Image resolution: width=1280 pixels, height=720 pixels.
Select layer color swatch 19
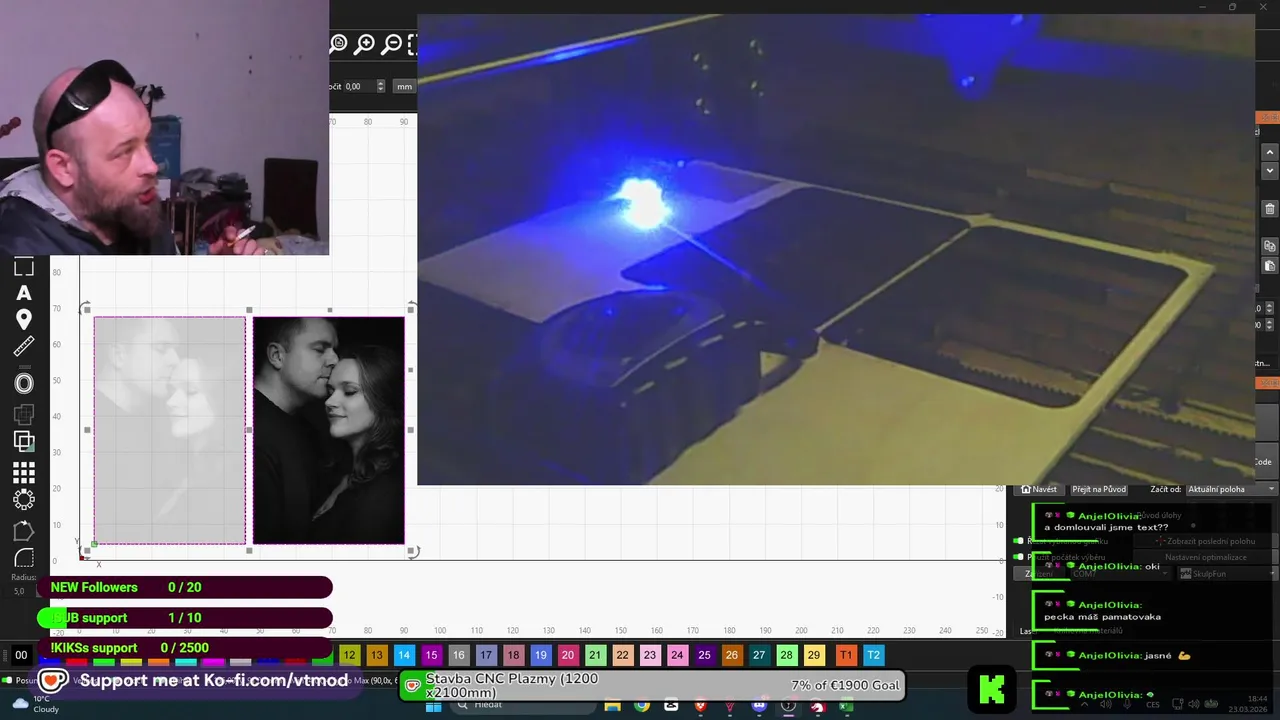(x=540, y=655)
